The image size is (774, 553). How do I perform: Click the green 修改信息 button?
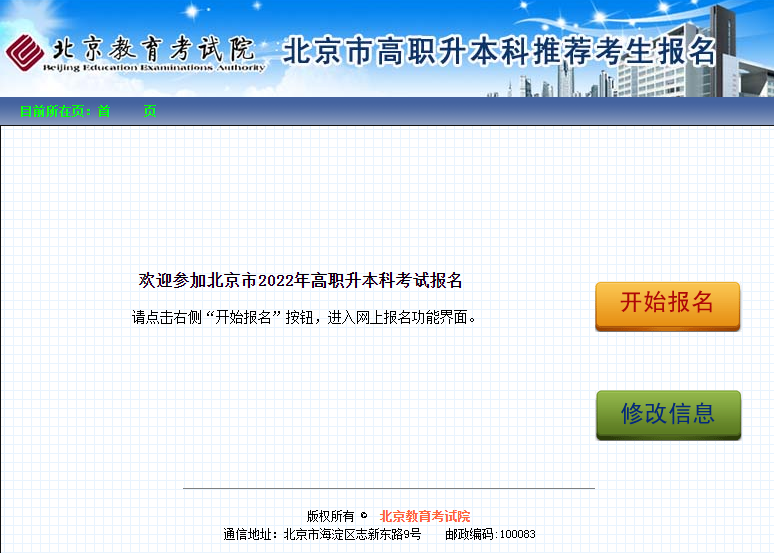pos(668,415)
